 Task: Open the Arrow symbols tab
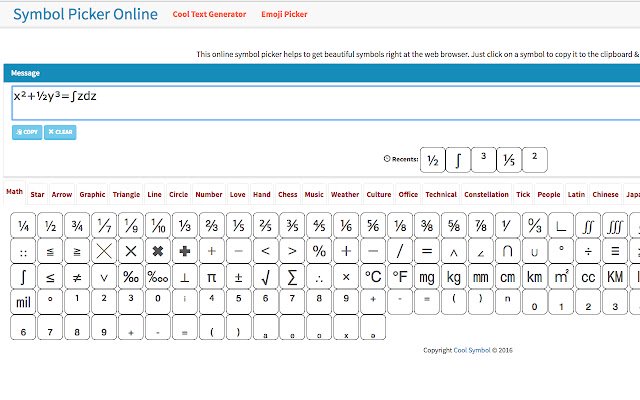[x=62, y=194]
